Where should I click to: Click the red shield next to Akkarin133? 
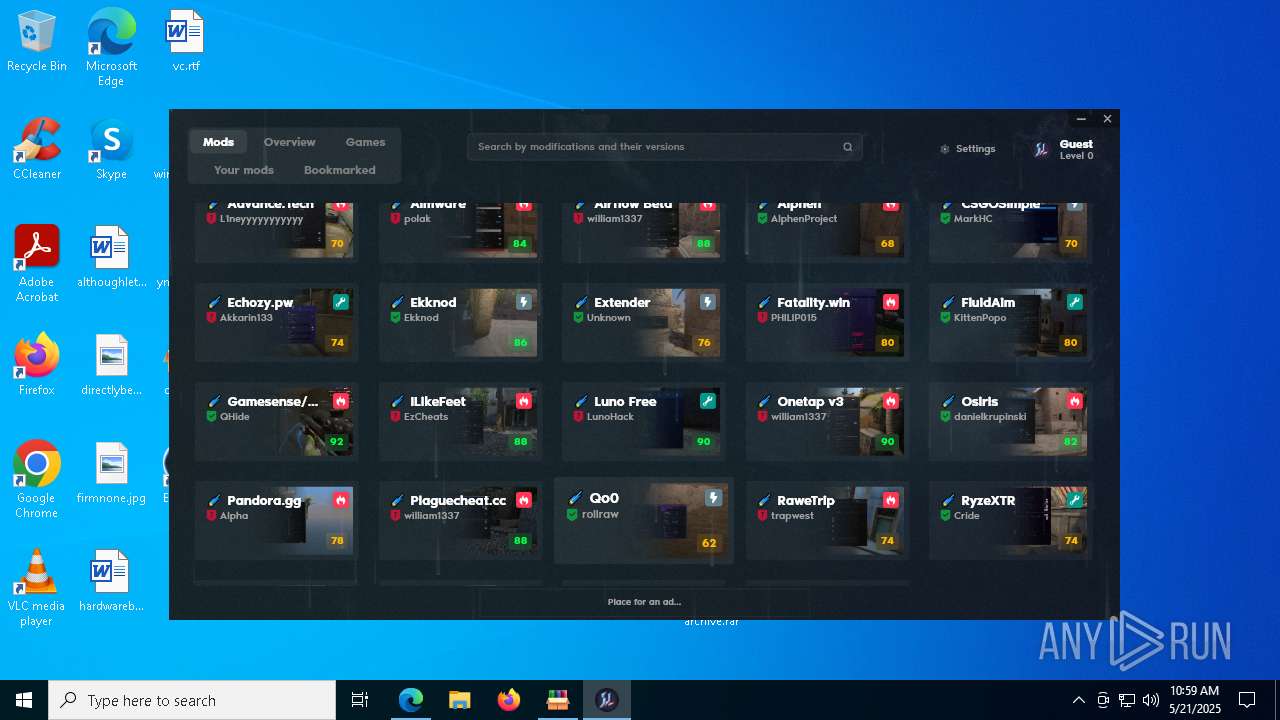212,318
